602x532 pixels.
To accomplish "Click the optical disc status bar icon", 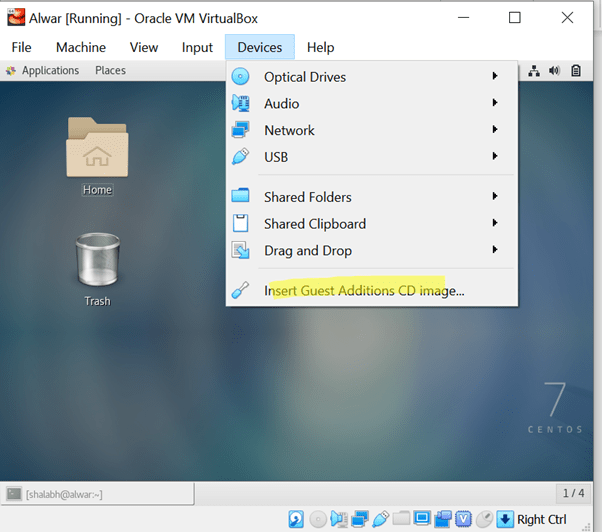I will [318, 519].
